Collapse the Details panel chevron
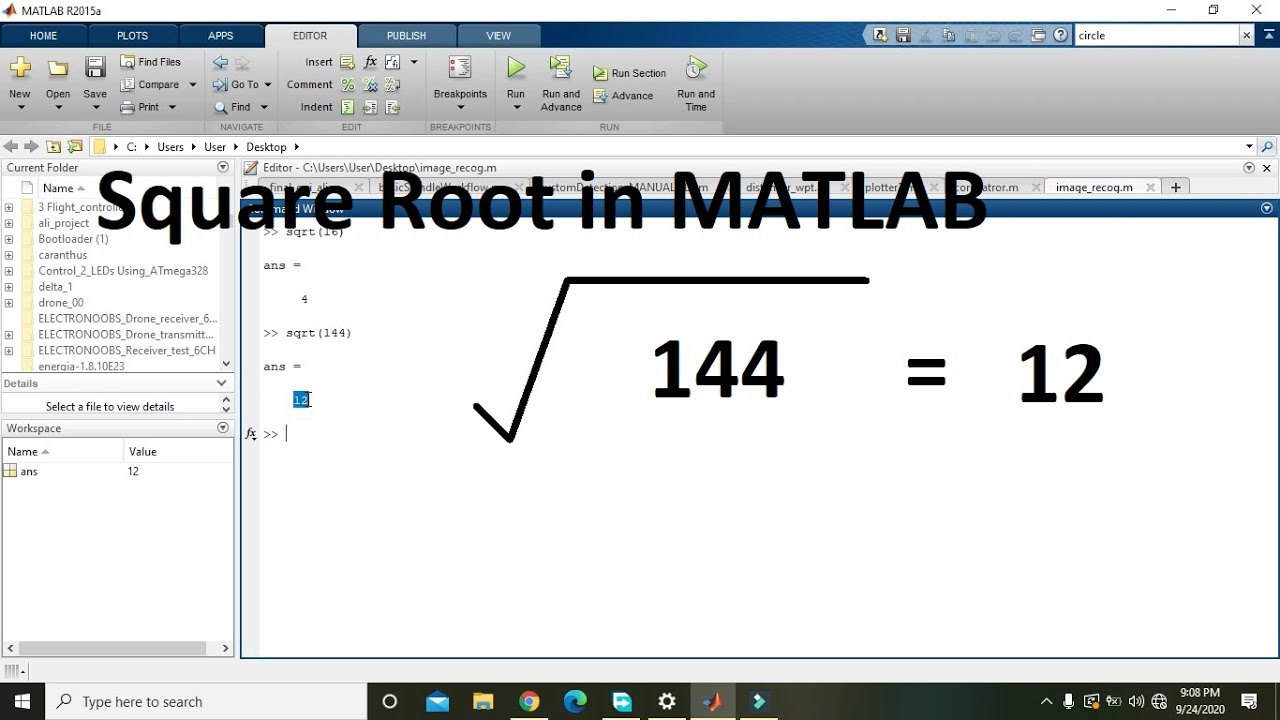The width and height of the screenshot is (1280, 720). pyautogui.click(x=222, y=383)
